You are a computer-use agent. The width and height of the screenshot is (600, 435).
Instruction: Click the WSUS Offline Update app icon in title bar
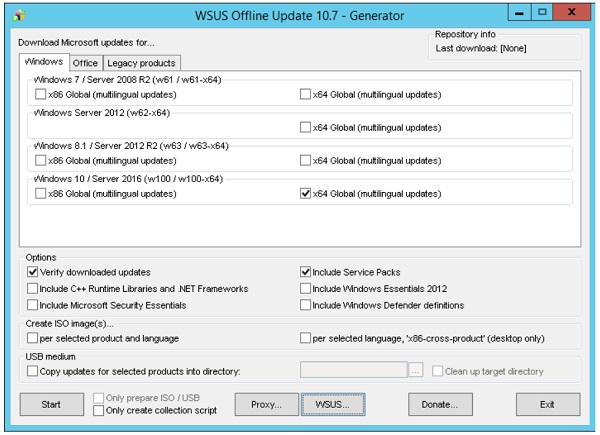pyautogui.click(x=19, y=16)
